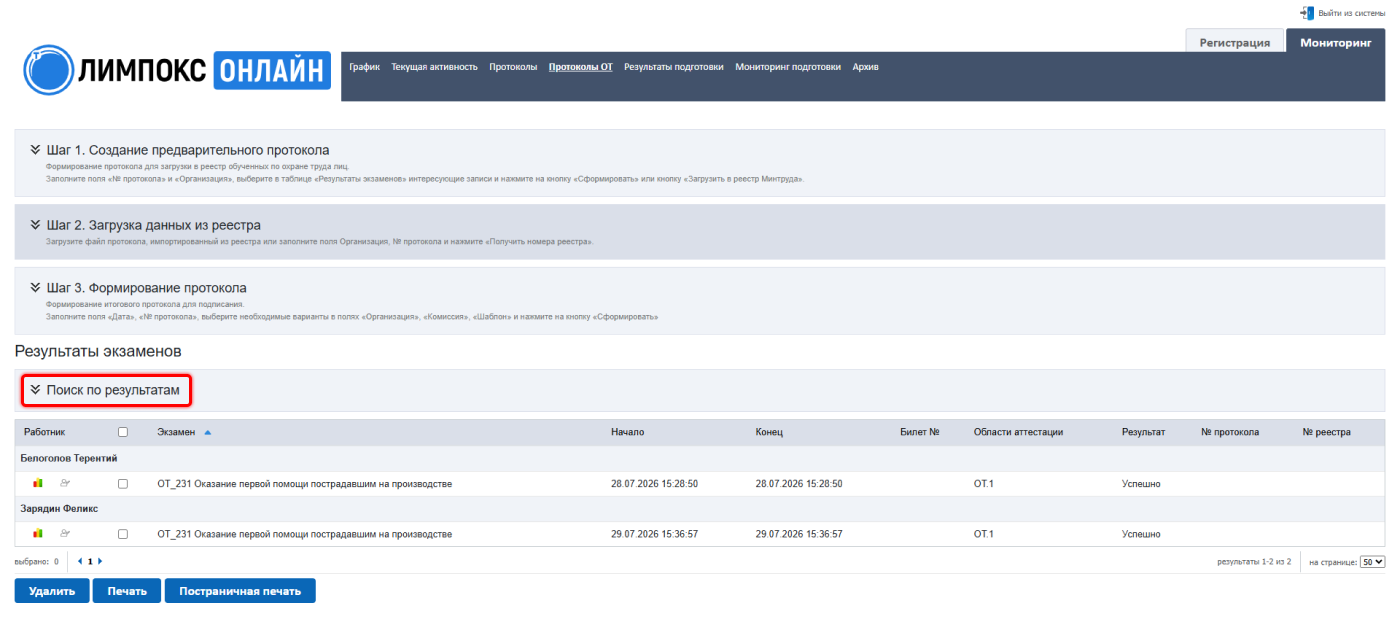Go to the previous page arrow
This screenshot has height=625, width=1400.
(x=80, y=562)
